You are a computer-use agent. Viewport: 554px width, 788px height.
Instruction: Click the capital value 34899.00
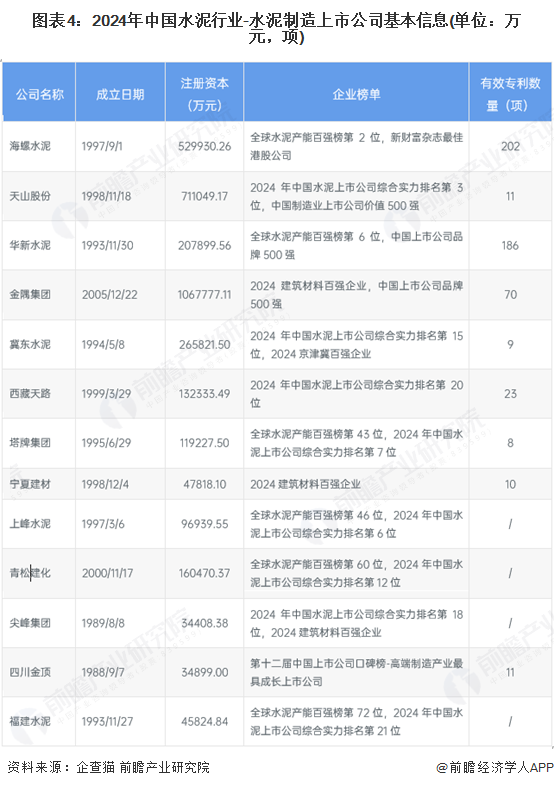204,672
